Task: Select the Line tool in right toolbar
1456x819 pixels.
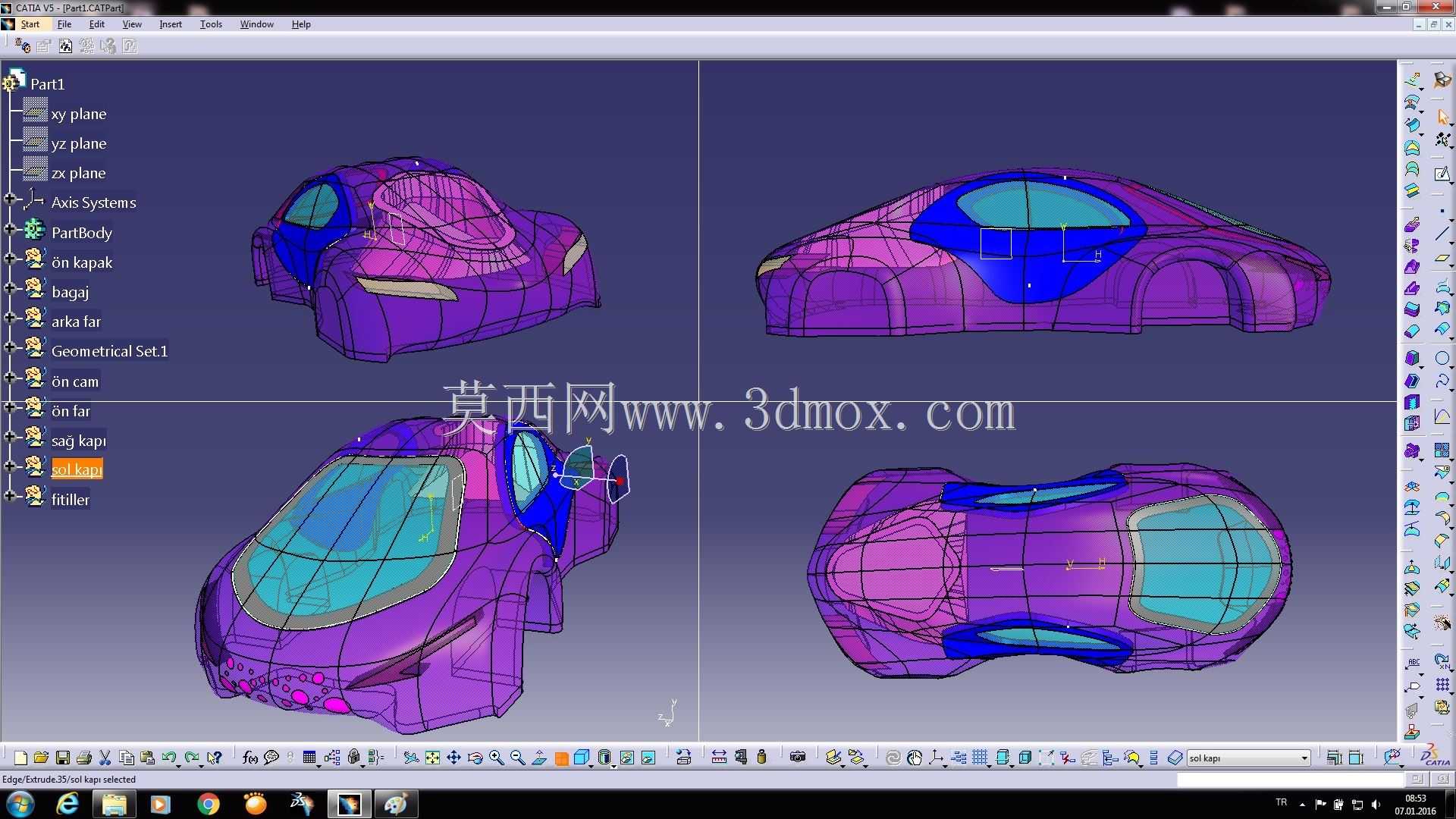Action: [1442, 234]
